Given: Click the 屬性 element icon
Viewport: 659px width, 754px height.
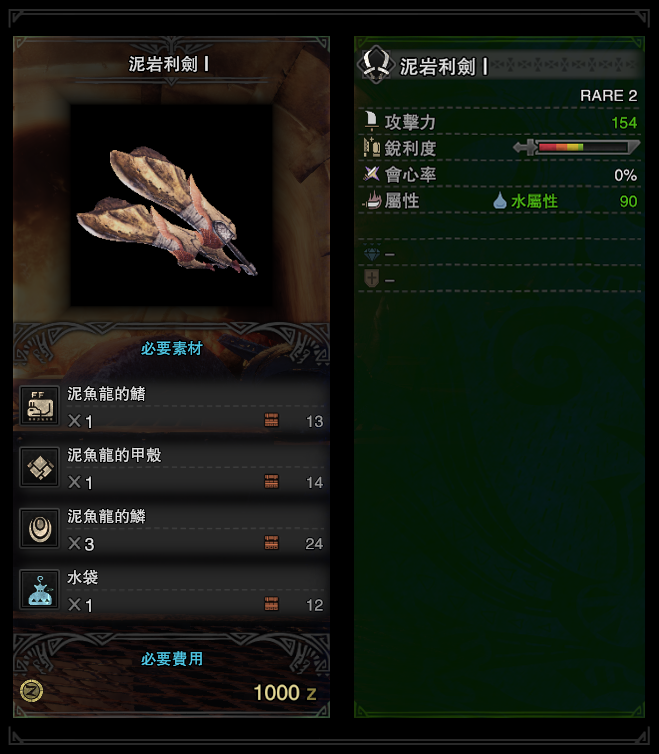Looking at the screenshot, I should click(x=371, y=200).
